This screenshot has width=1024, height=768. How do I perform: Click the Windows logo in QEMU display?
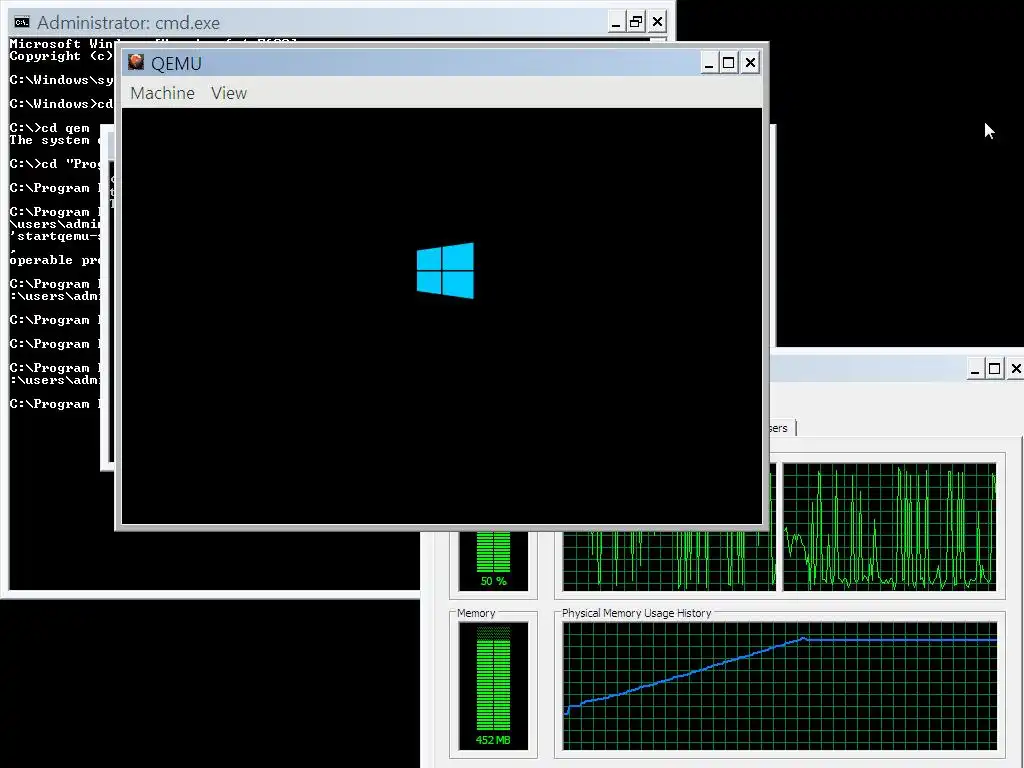[445, 270]
